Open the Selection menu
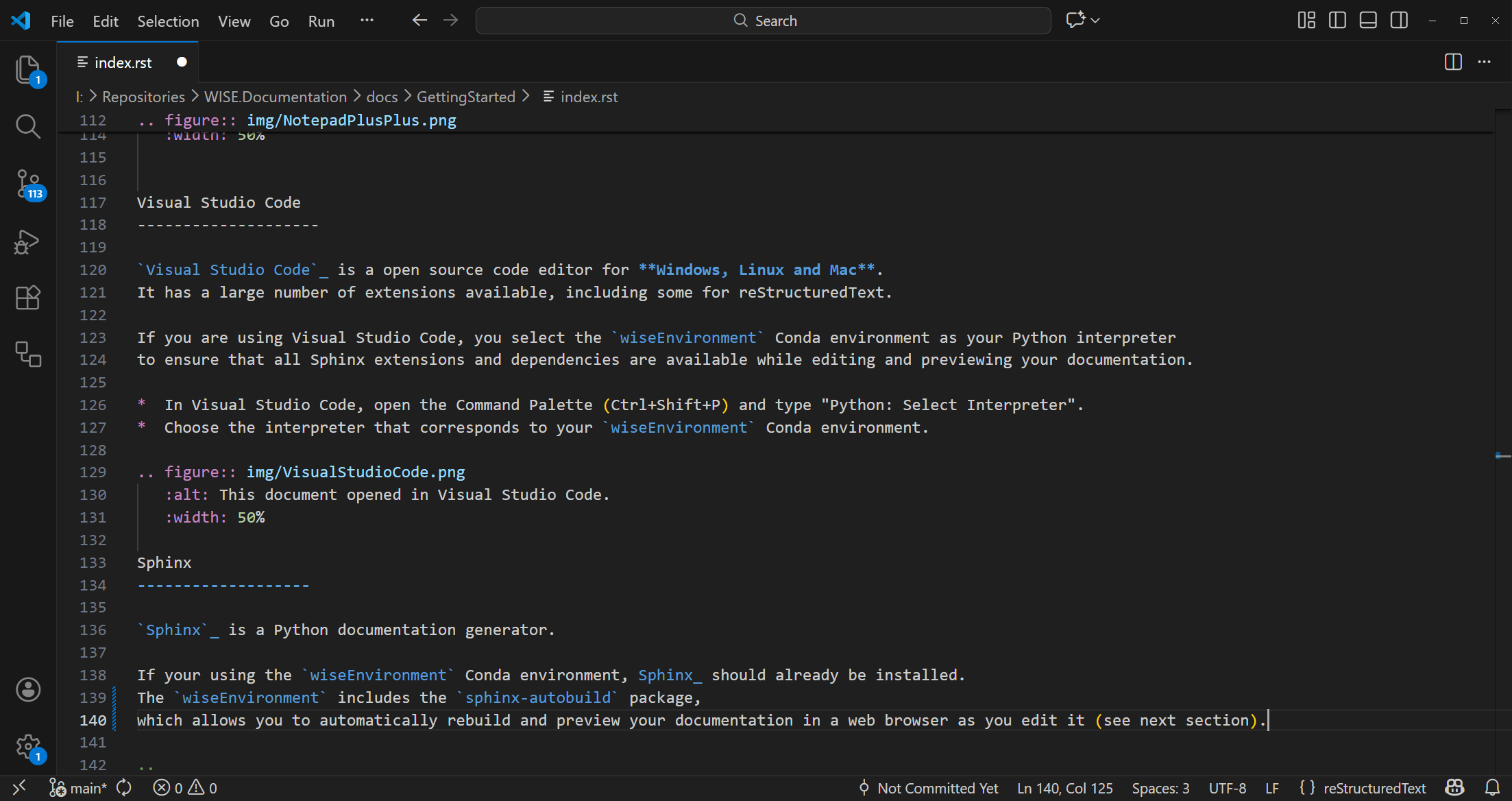 pos(168,21)
